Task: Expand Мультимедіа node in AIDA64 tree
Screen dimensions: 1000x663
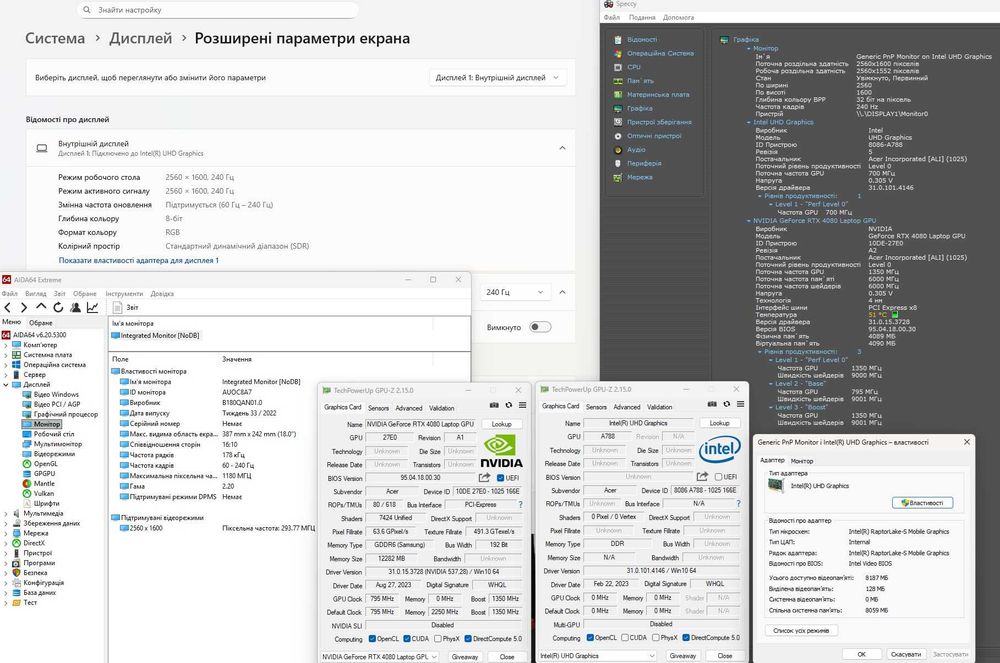Action: point(6,513)
